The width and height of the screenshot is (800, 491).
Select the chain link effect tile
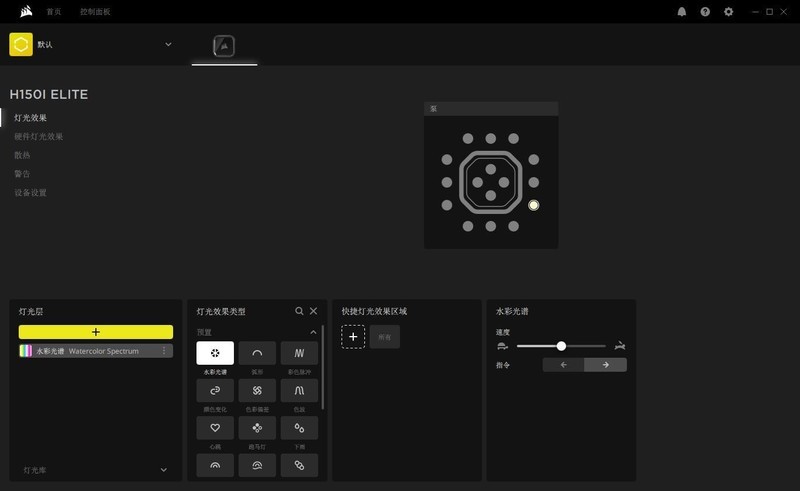click(299, 465)
